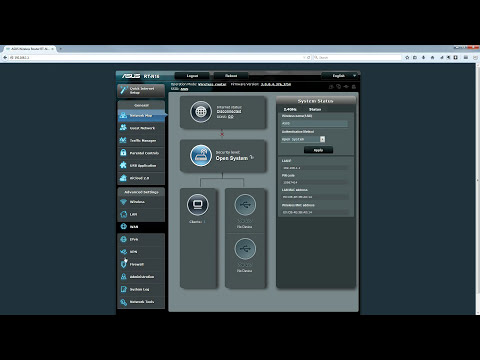Screen dimensions: 480x360
Task: Open Traffic Manager section
Action: [141, 141]
